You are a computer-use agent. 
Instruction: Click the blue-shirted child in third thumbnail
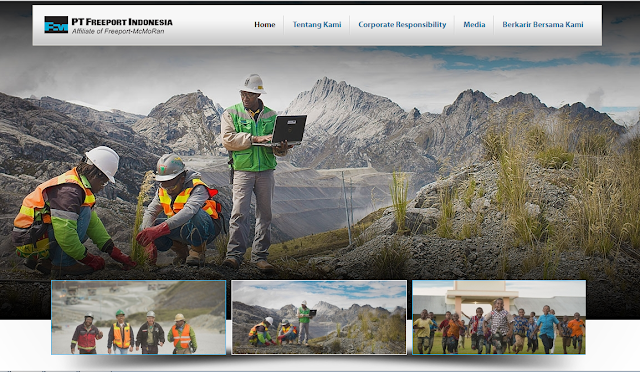(x=547, y=329)
